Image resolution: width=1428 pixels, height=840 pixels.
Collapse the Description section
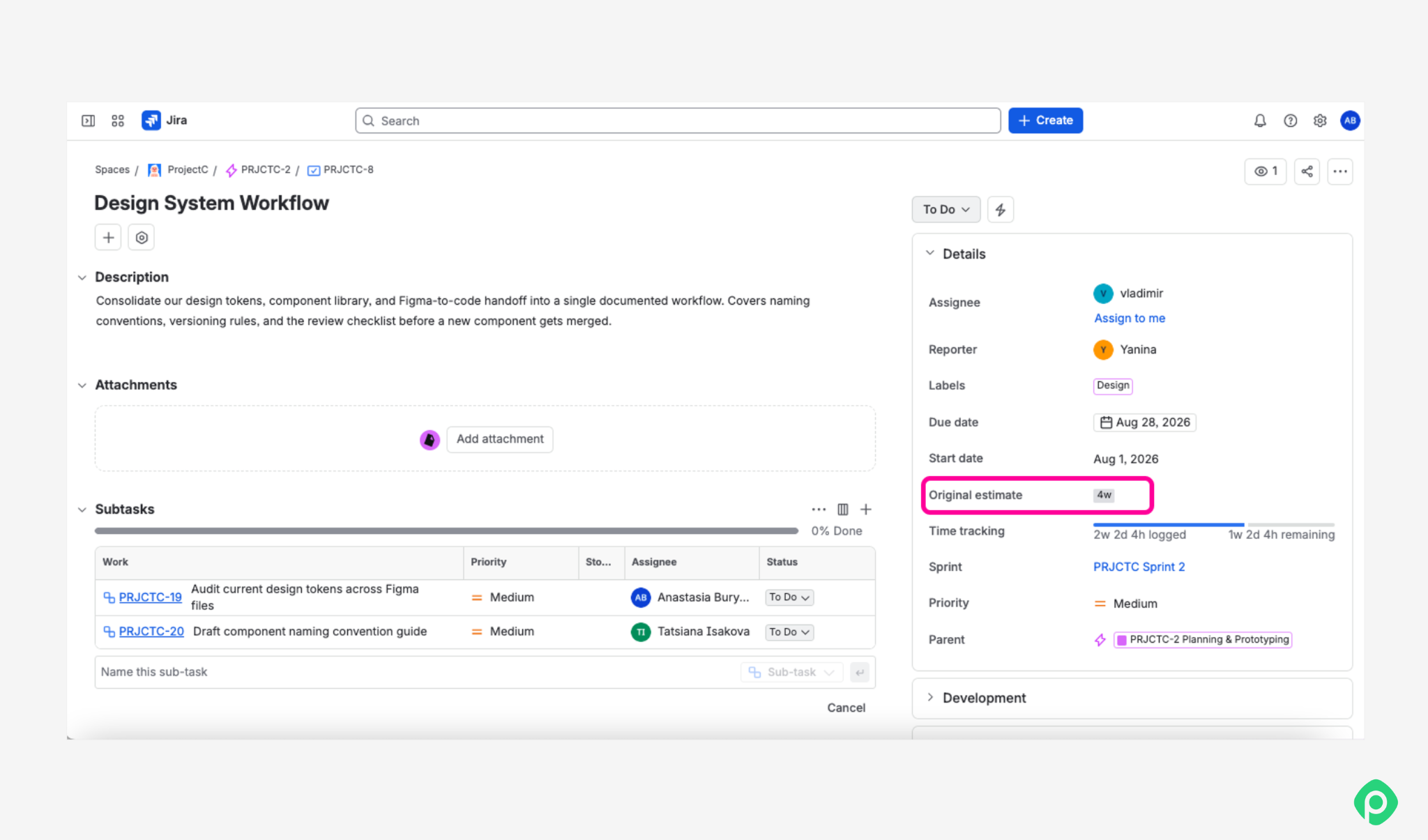tap(82, 277)
